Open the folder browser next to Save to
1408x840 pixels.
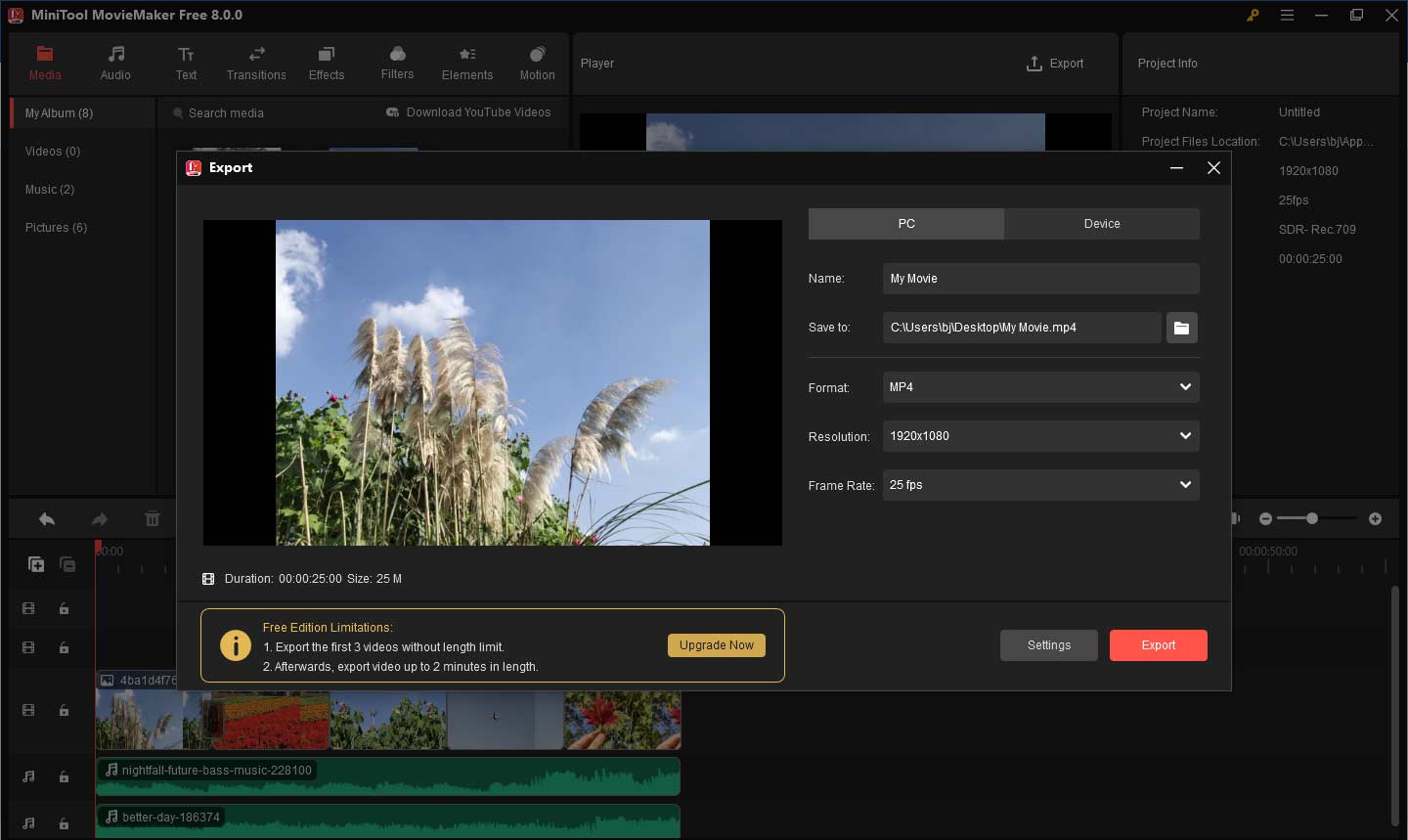(1181, 328)
